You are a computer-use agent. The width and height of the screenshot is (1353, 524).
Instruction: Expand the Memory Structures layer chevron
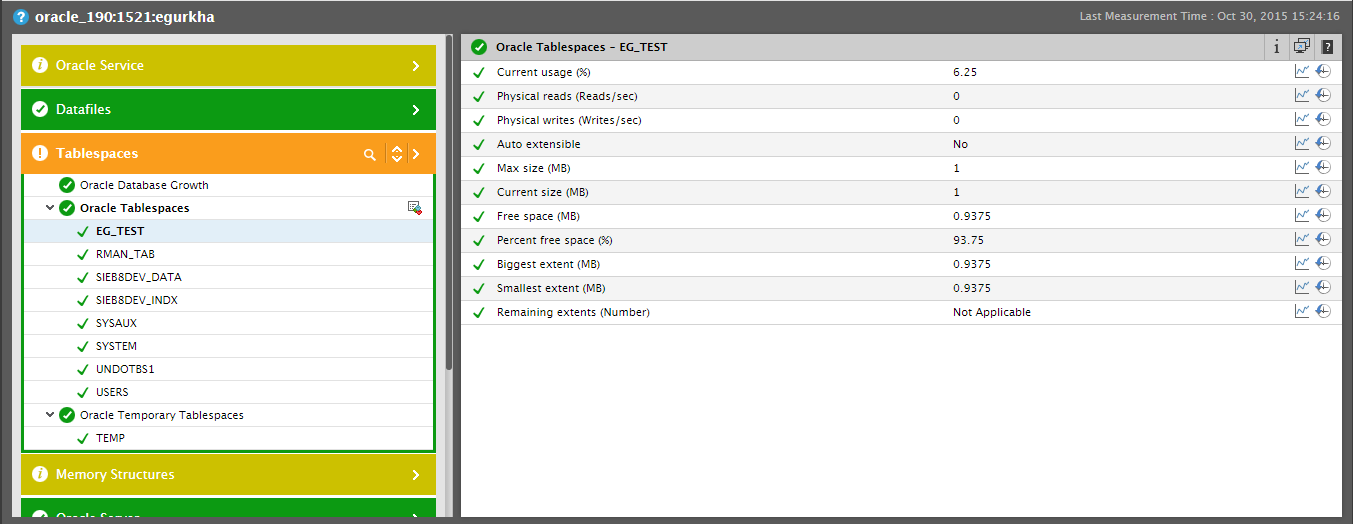coord(416,475)
